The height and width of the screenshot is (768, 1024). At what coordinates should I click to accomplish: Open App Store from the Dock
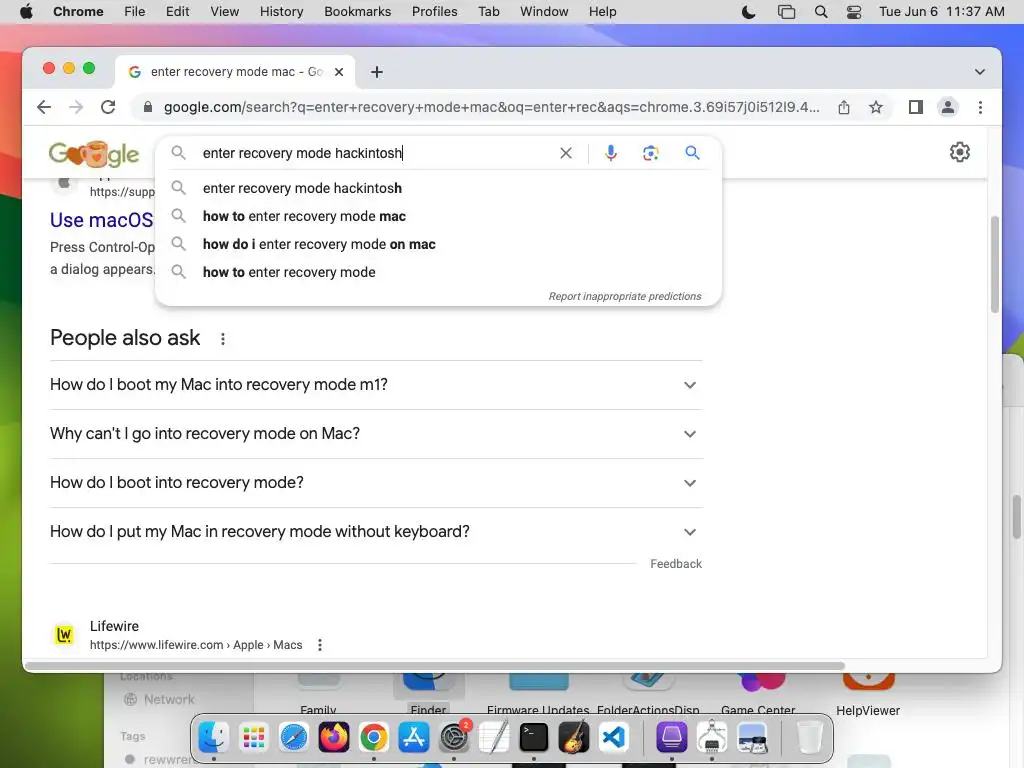click(x=414, y=737)
